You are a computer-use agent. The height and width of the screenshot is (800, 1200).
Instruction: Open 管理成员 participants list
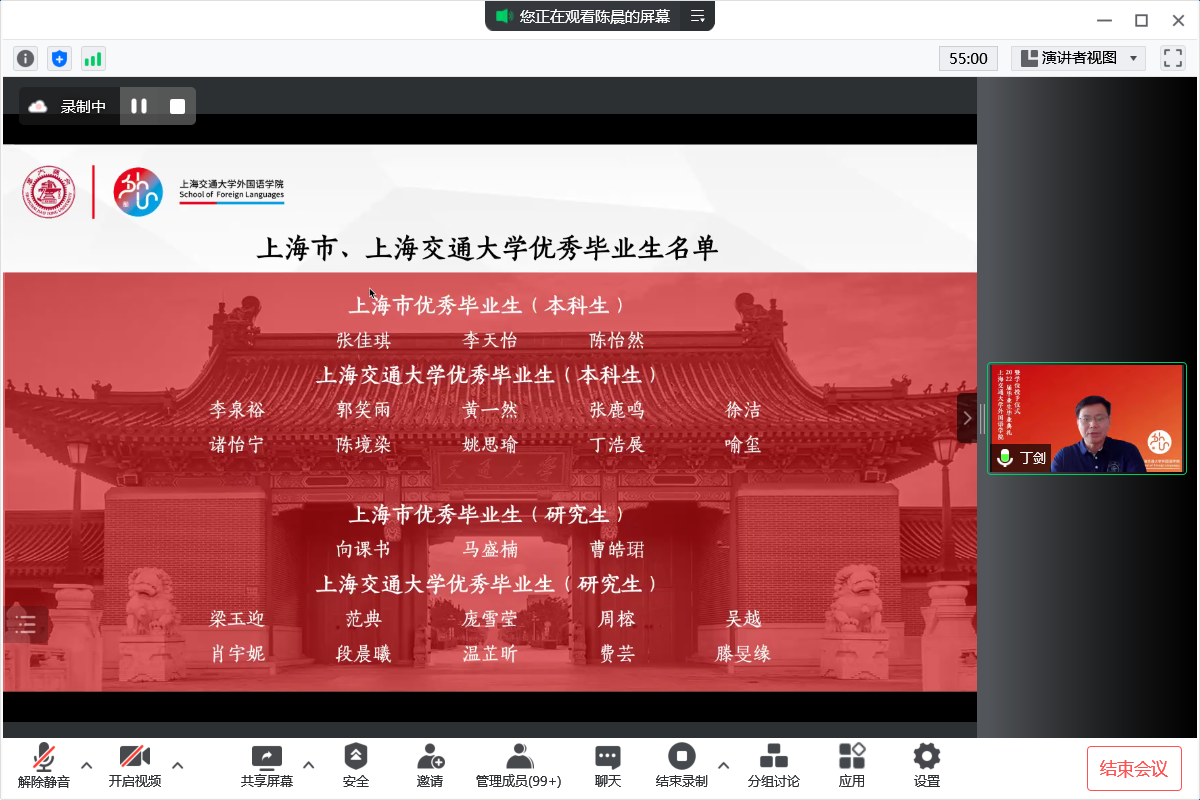coord(518,766)
